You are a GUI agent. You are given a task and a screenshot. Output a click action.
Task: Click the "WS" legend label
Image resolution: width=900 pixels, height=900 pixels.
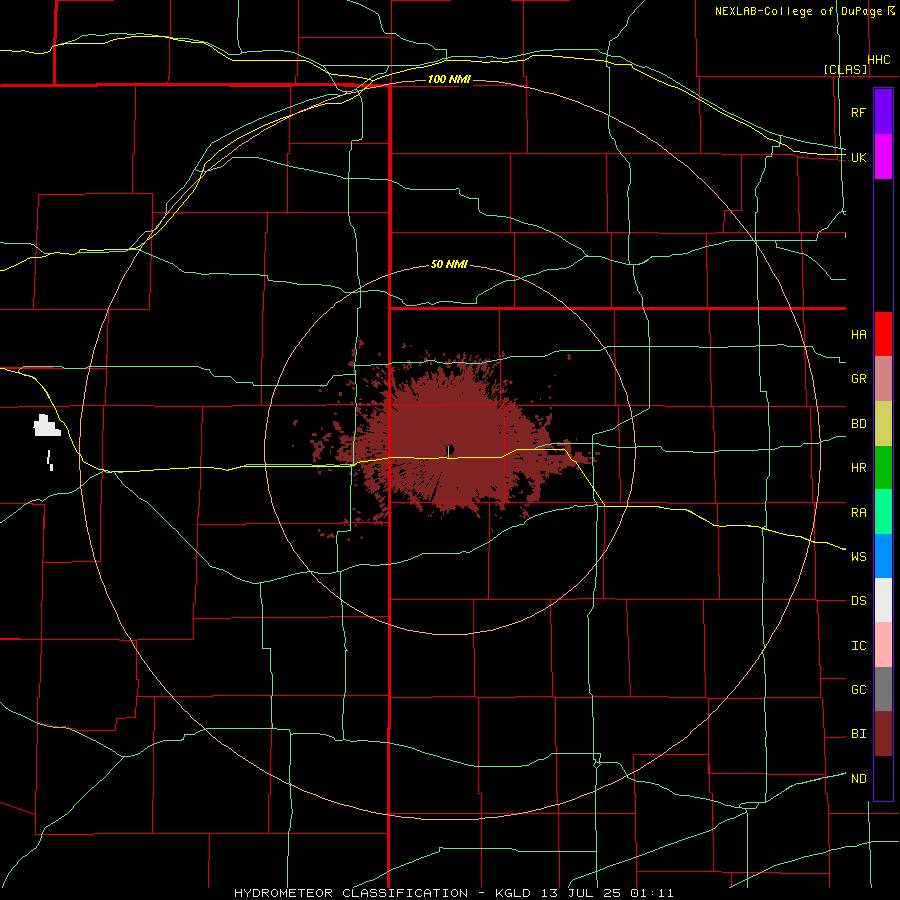tap(858, 556)
